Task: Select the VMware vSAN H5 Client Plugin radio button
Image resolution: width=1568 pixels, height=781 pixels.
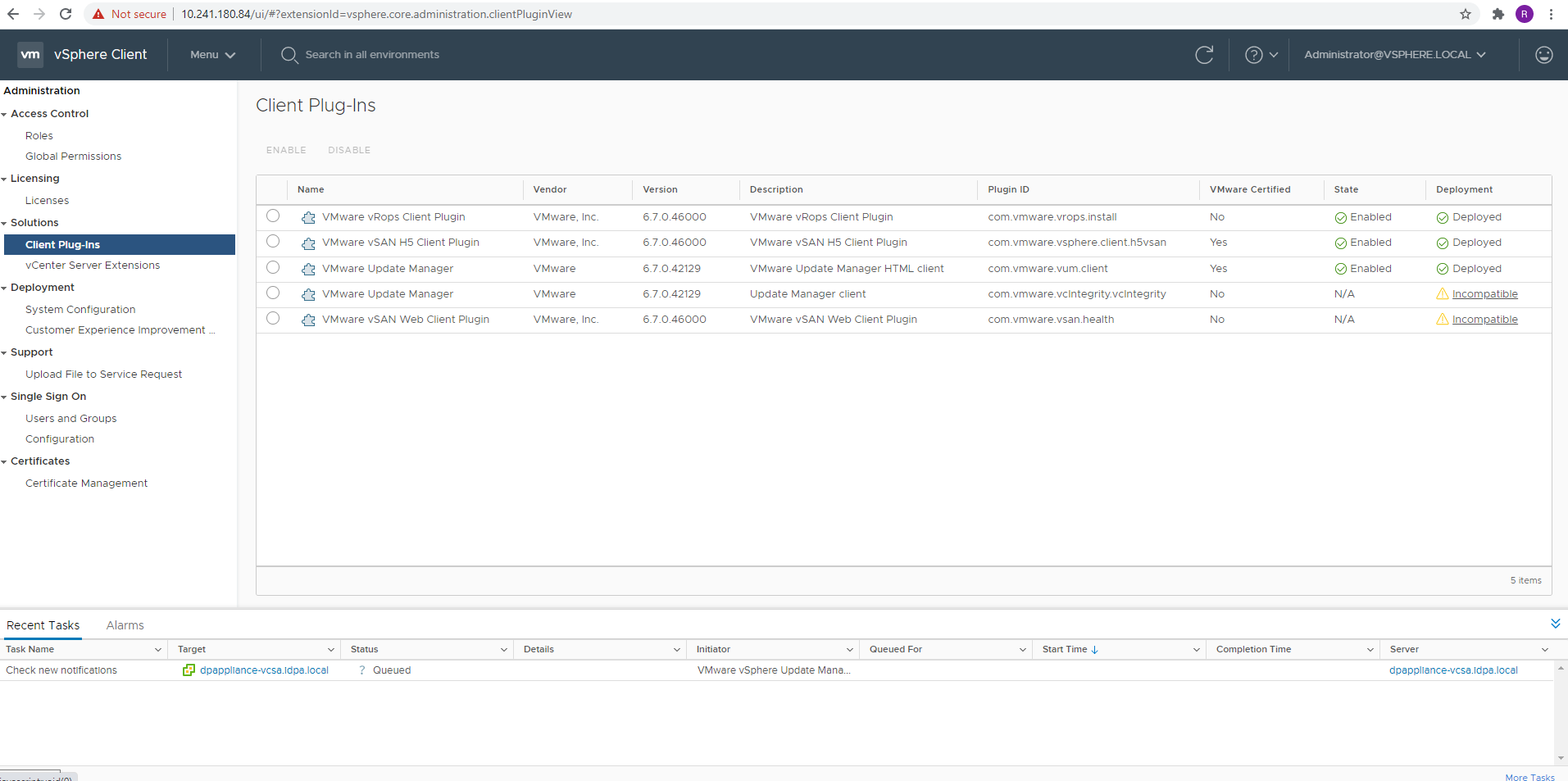Action: click(273, 241)
